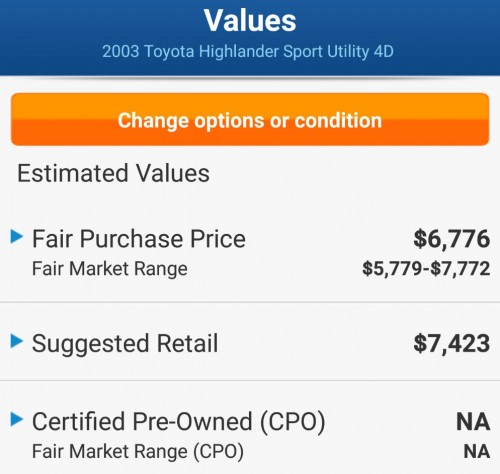500x474 pixels.
Task: Select the Values title in header
Action: tap(250, 21)
